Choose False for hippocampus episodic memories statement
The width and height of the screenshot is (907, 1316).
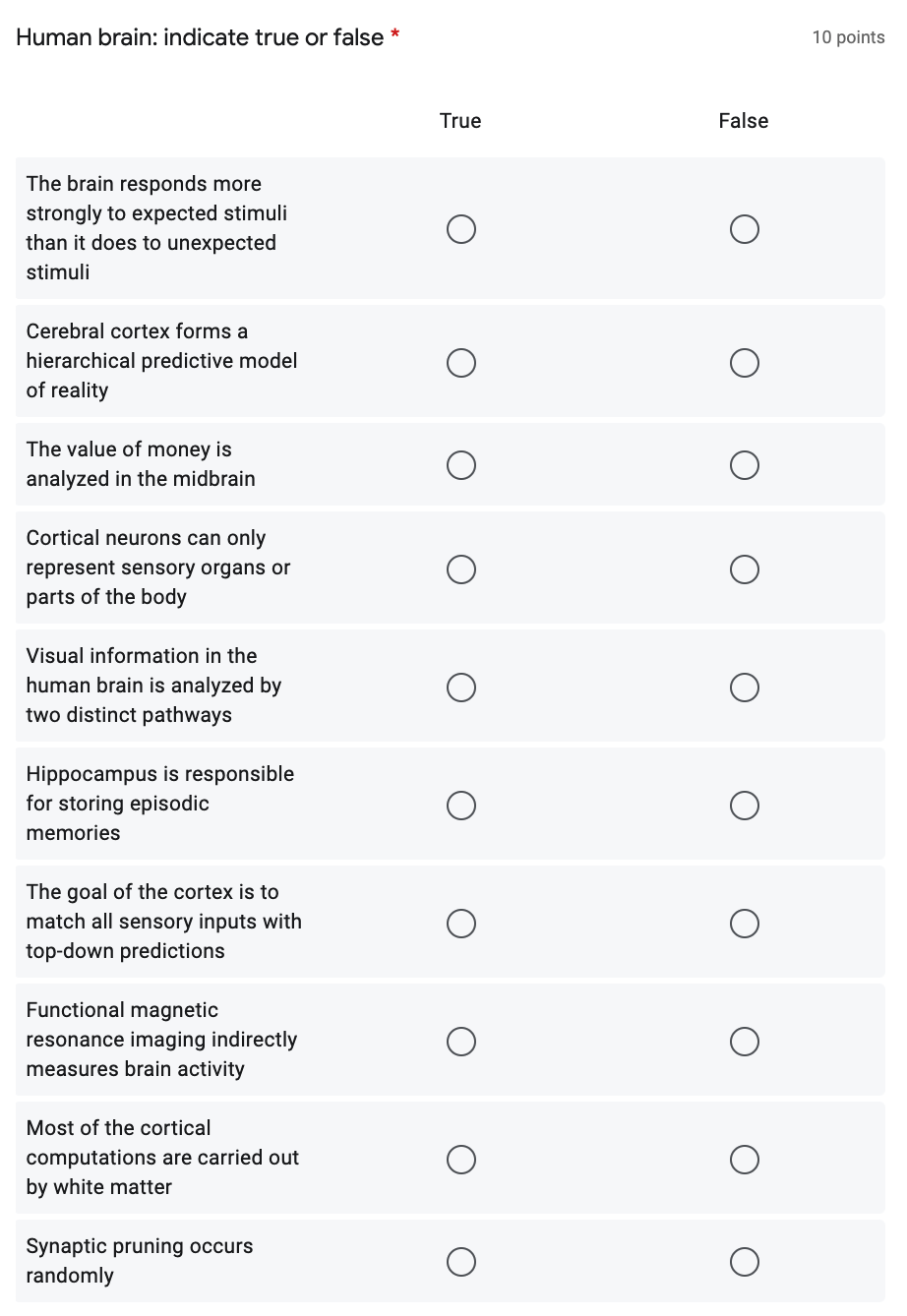744,805
